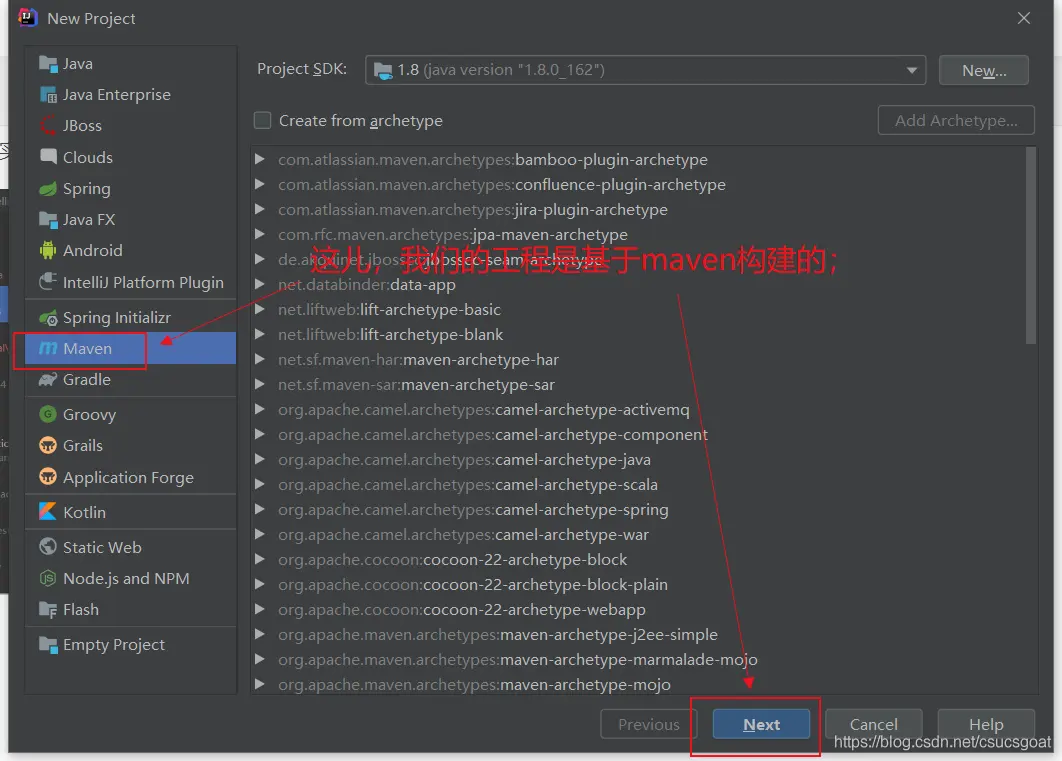
Task: Expand the camel-archetype-activemq entry arrow
Action: pos(260,410)
